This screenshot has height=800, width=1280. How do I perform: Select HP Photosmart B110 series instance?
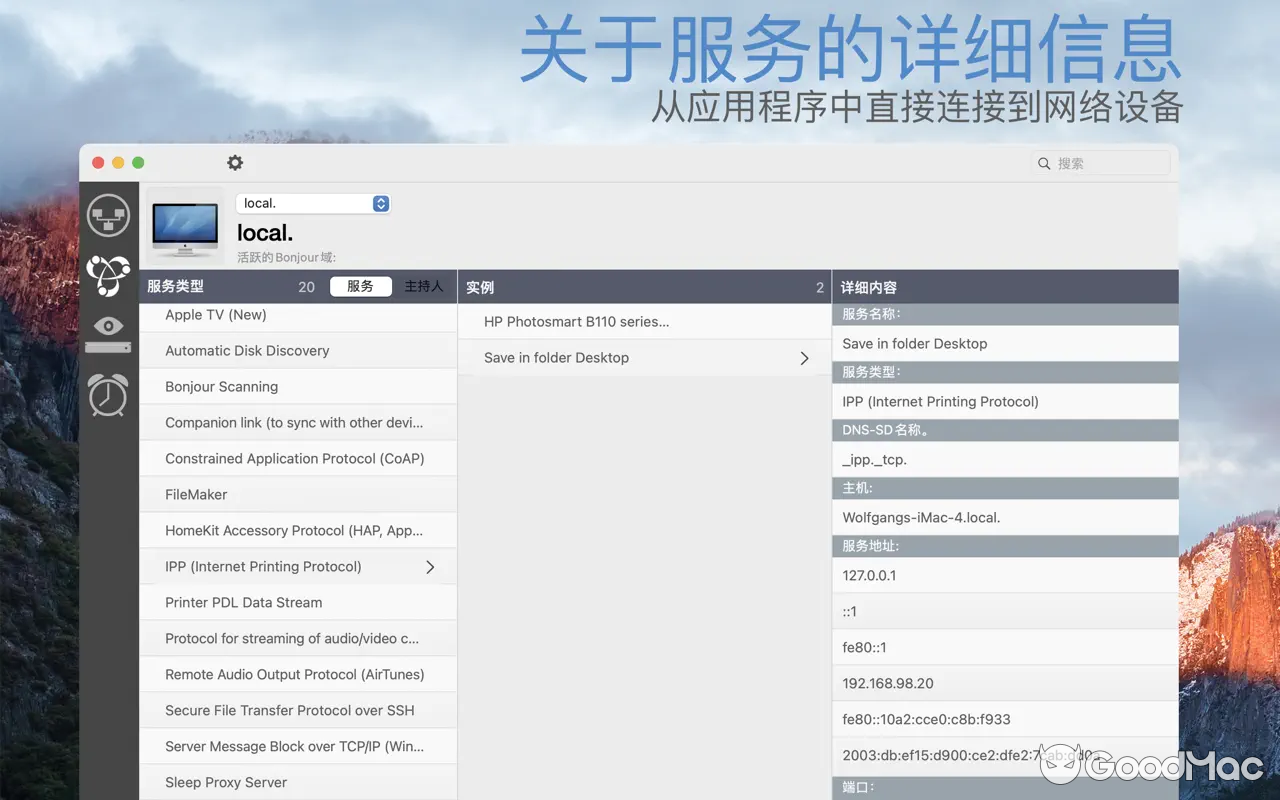point(575,321)
